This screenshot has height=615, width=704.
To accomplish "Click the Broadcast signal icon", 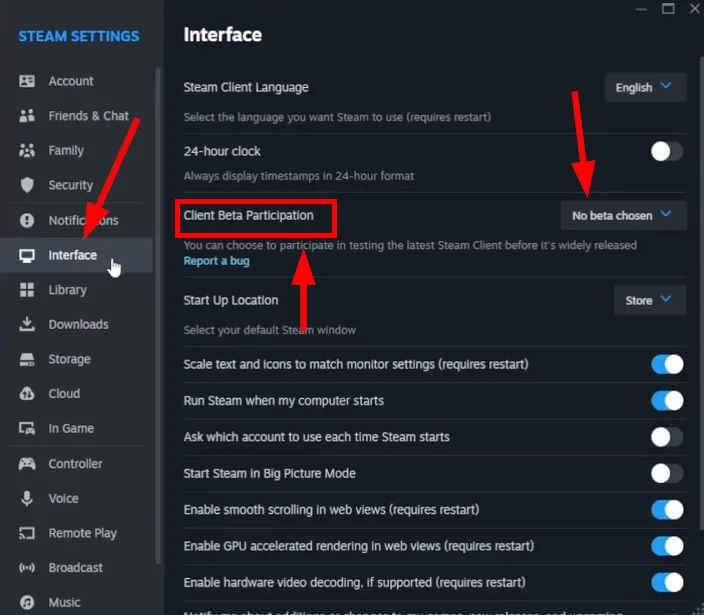I will click(27, 568).
